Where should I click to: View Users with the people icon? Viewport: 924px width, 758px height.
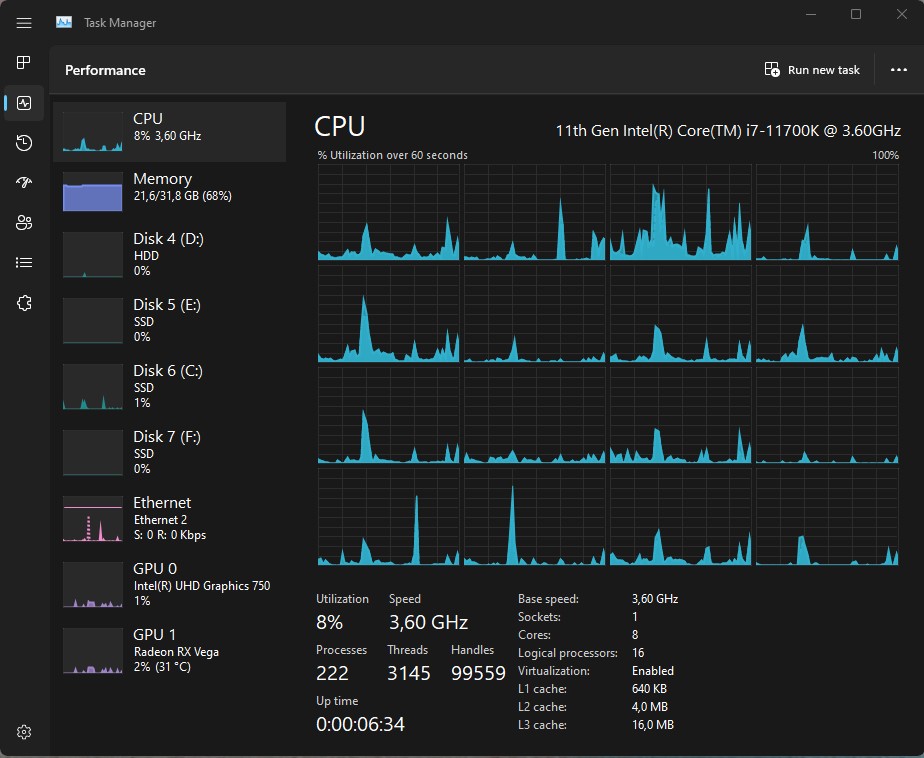(x=23, y=222)
